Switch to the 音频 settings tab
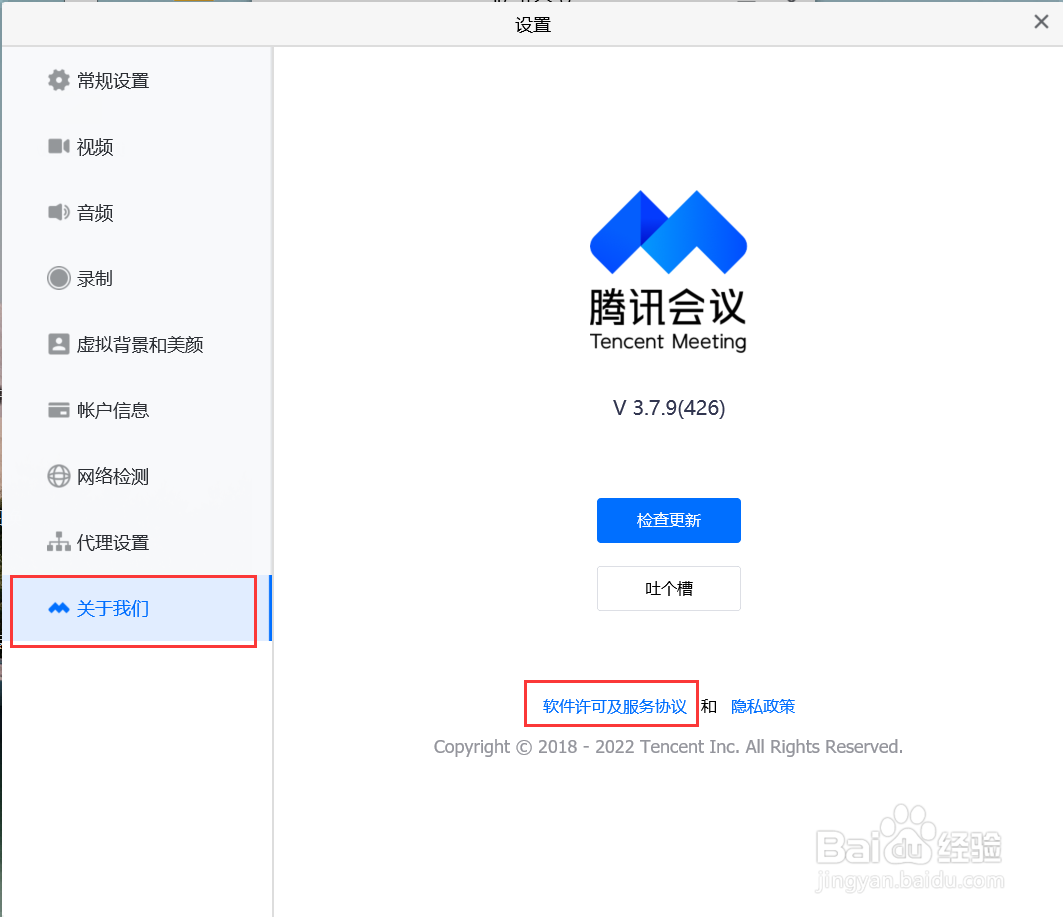The image size is (1063, 917). point(137,212)
